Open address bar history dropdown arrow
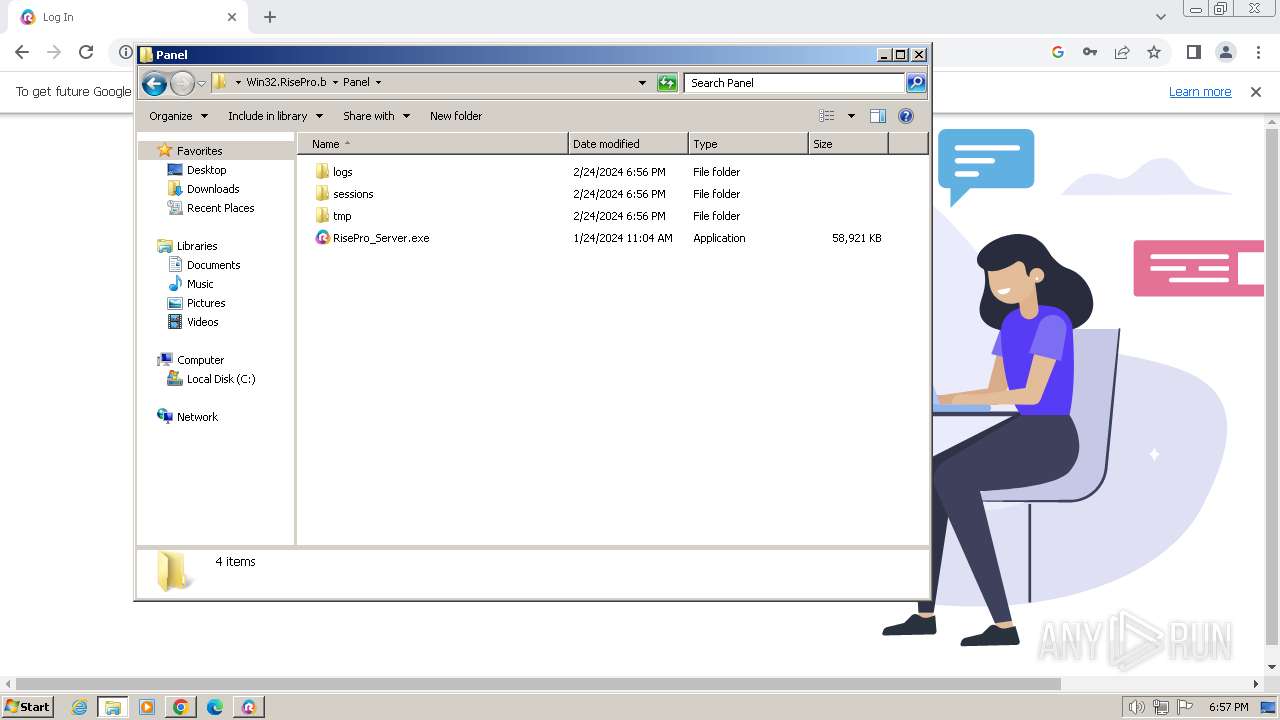Viewport: 1280px width, 720px height. point(642,83)
